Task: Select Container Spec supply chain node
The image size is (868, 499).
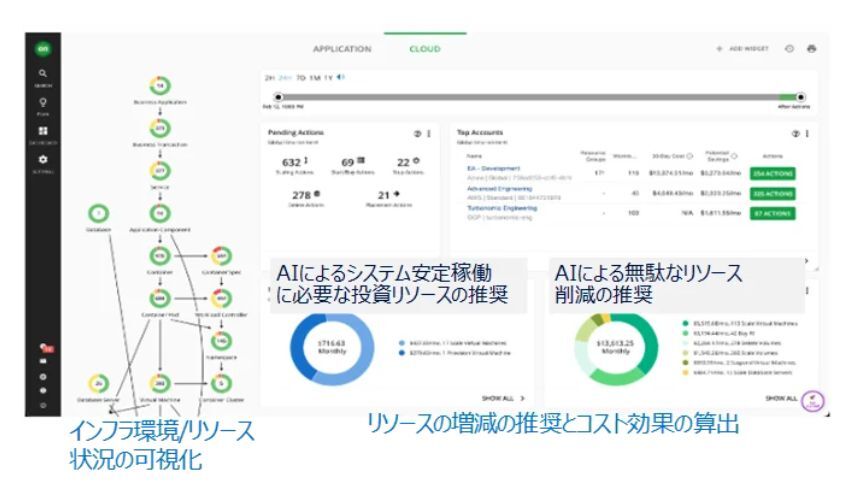Action: [x=221, y=256]
